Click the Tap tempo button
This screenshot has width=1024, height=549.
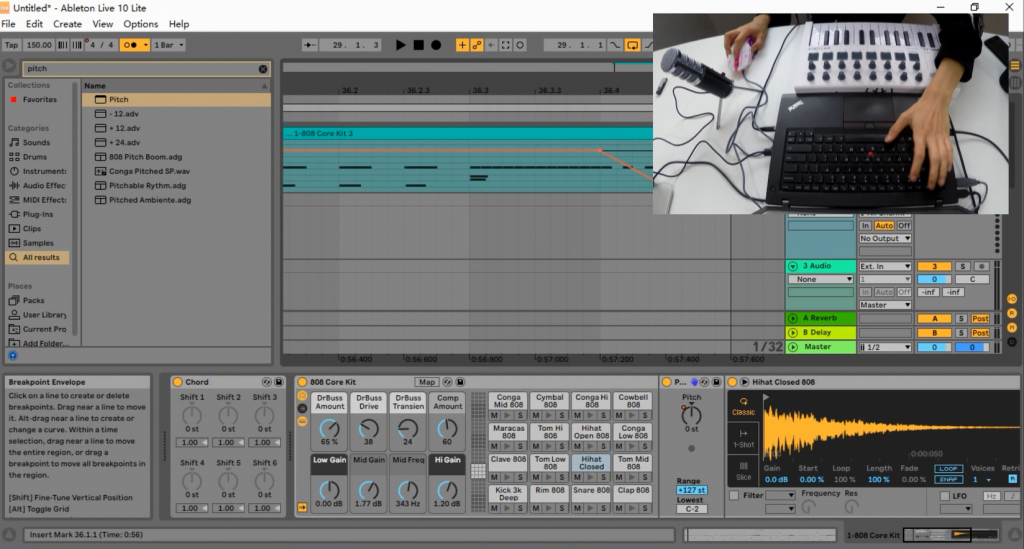coord(12,45)
